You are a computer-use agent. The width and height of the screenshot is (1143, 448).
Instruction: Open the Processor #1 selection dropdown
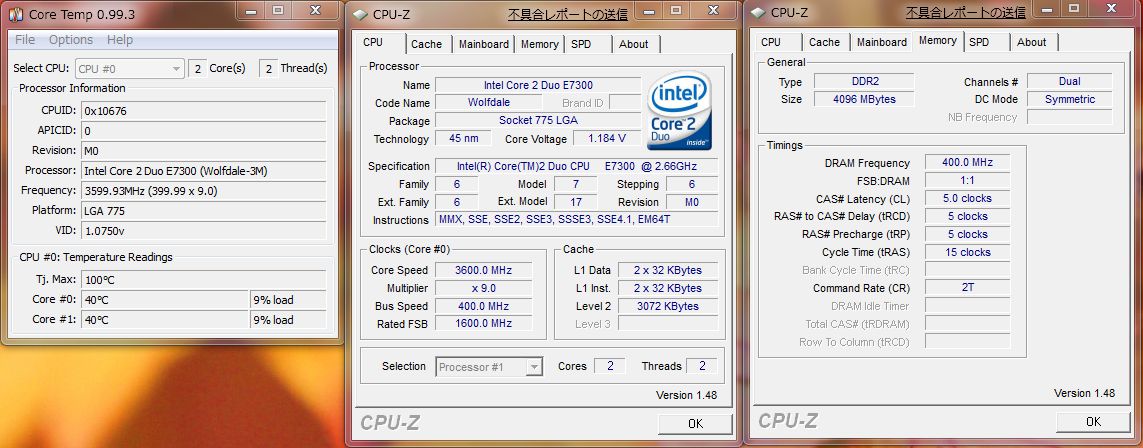click(x=490, y=367)
